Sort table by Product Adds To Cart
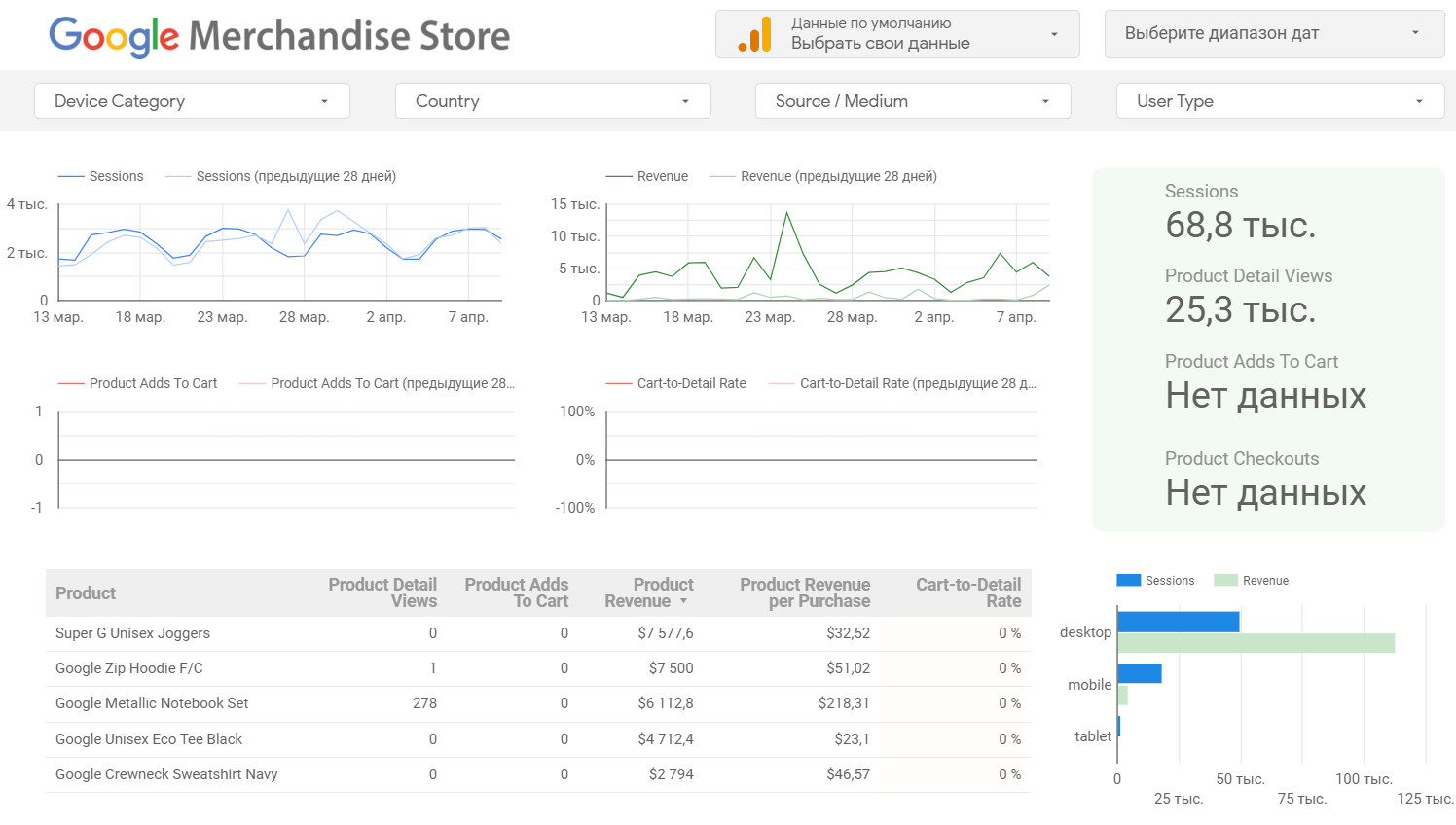 [516, 592]
